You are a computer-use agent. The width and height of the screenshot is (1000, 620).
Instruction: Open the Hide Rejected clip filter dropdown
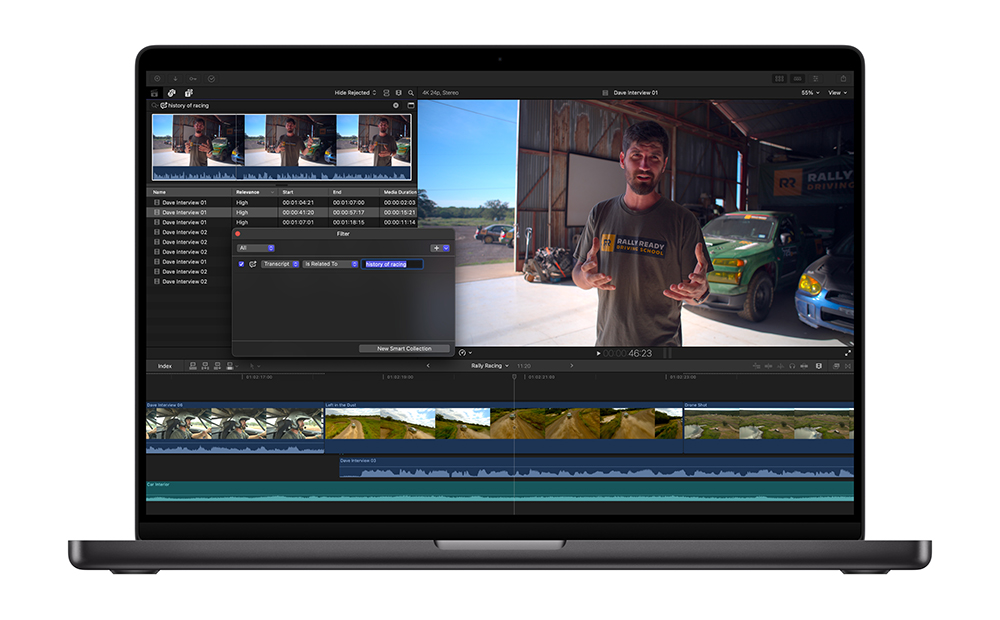click(355, 93)
